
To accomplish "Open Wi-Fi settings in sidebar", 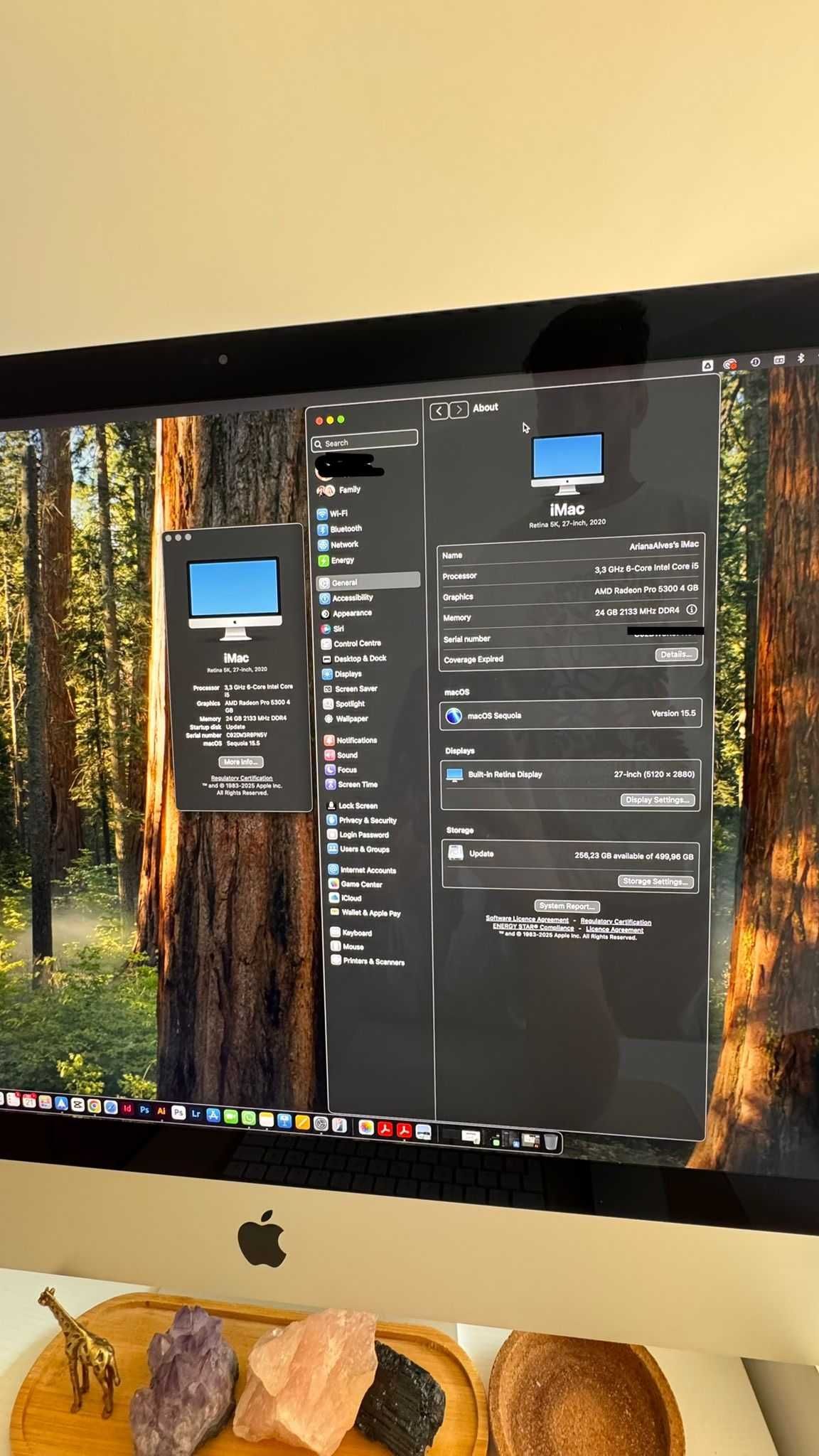I will point(333,513).
